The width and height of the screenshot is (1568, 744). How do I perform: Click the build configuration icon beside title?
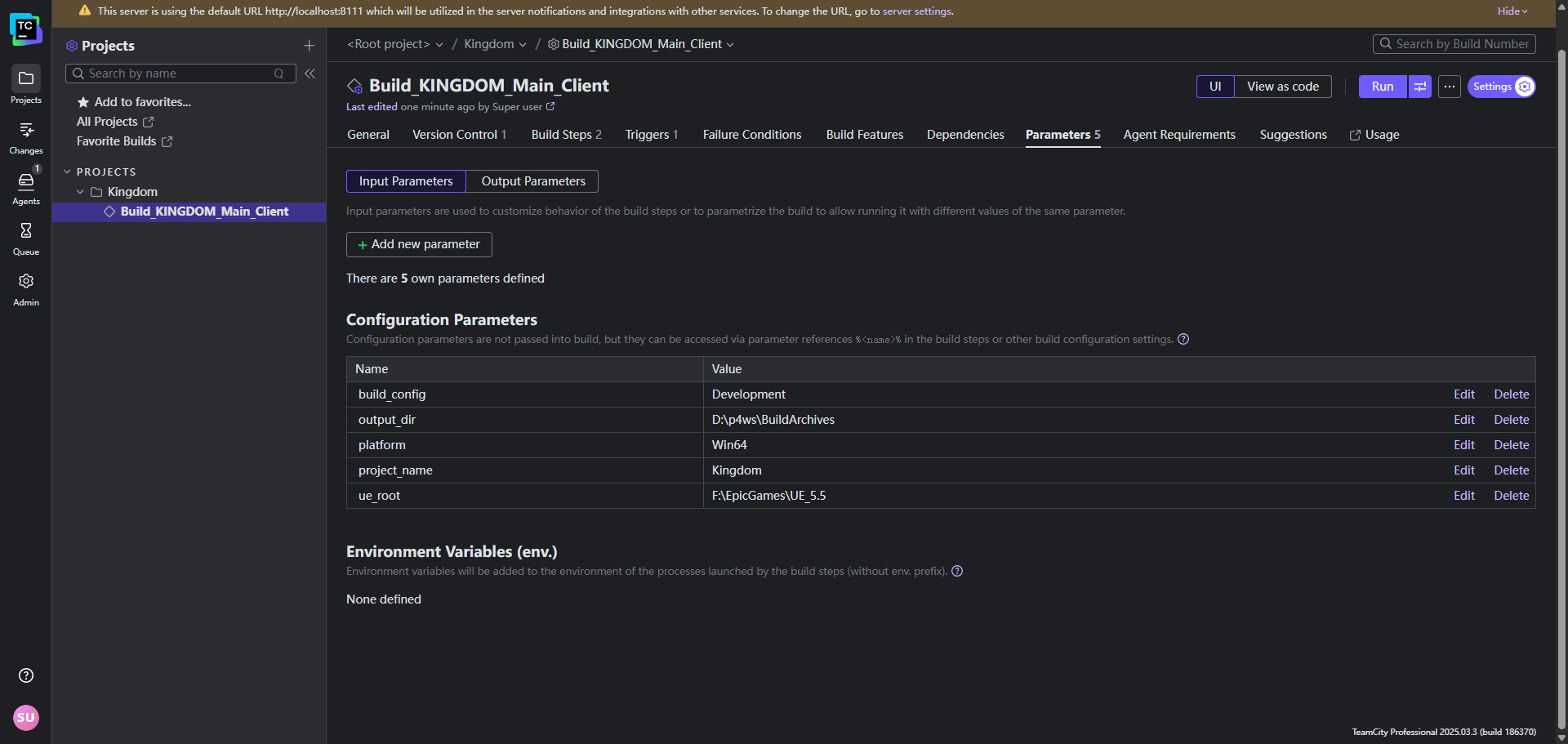tap(354, 87)
